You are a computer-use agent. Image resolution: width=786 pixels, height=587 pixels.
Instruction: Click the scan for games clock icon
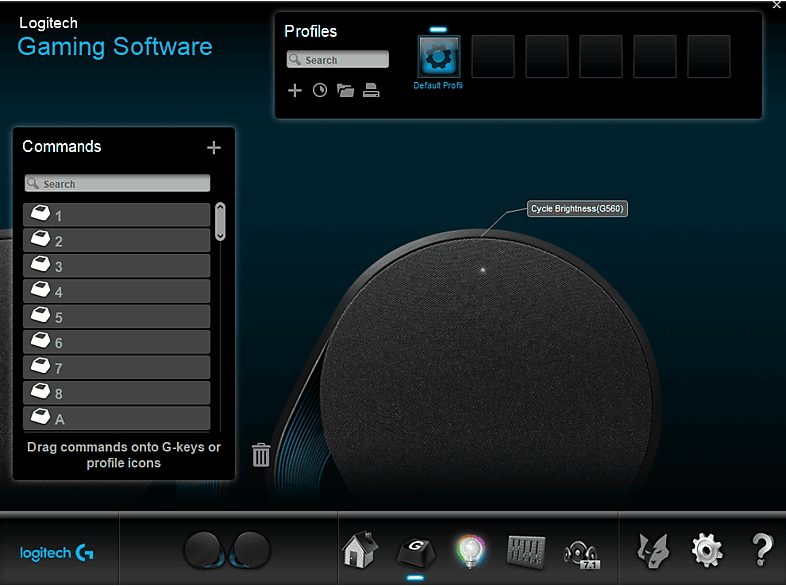(x=320, y=91)
